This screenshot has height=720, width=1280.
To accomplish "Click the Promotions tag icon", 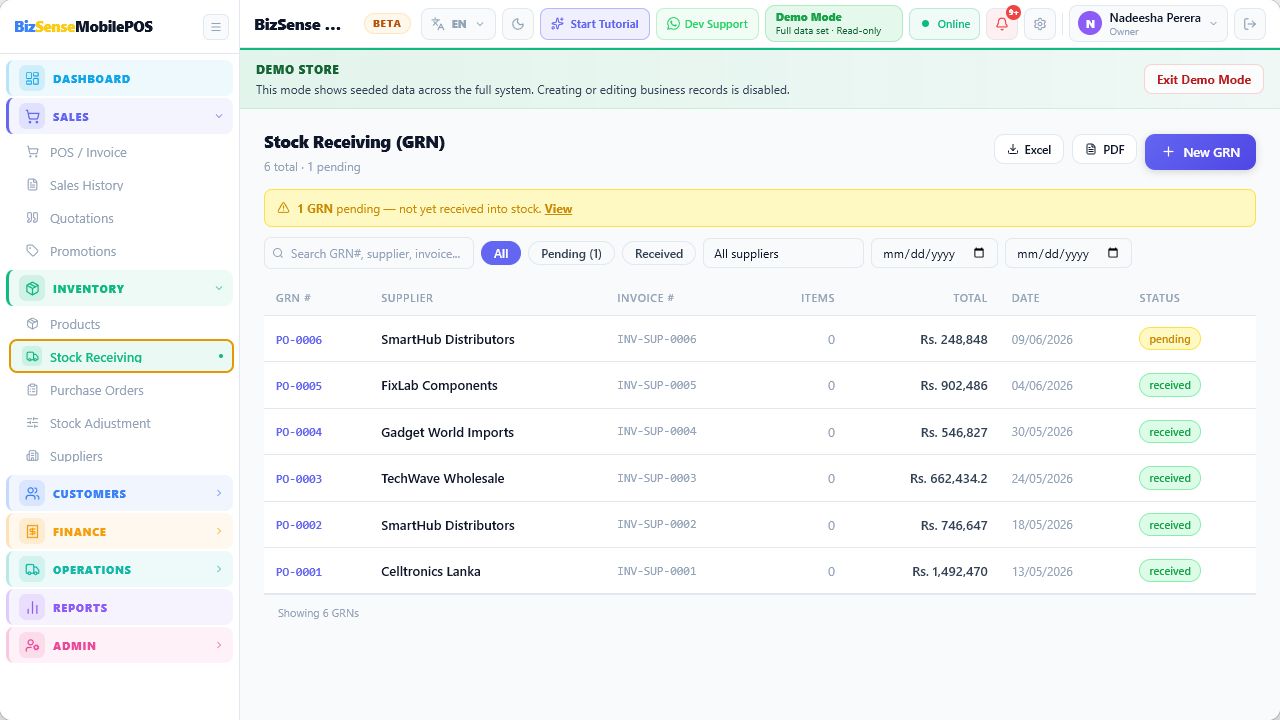I will point(32,251).
